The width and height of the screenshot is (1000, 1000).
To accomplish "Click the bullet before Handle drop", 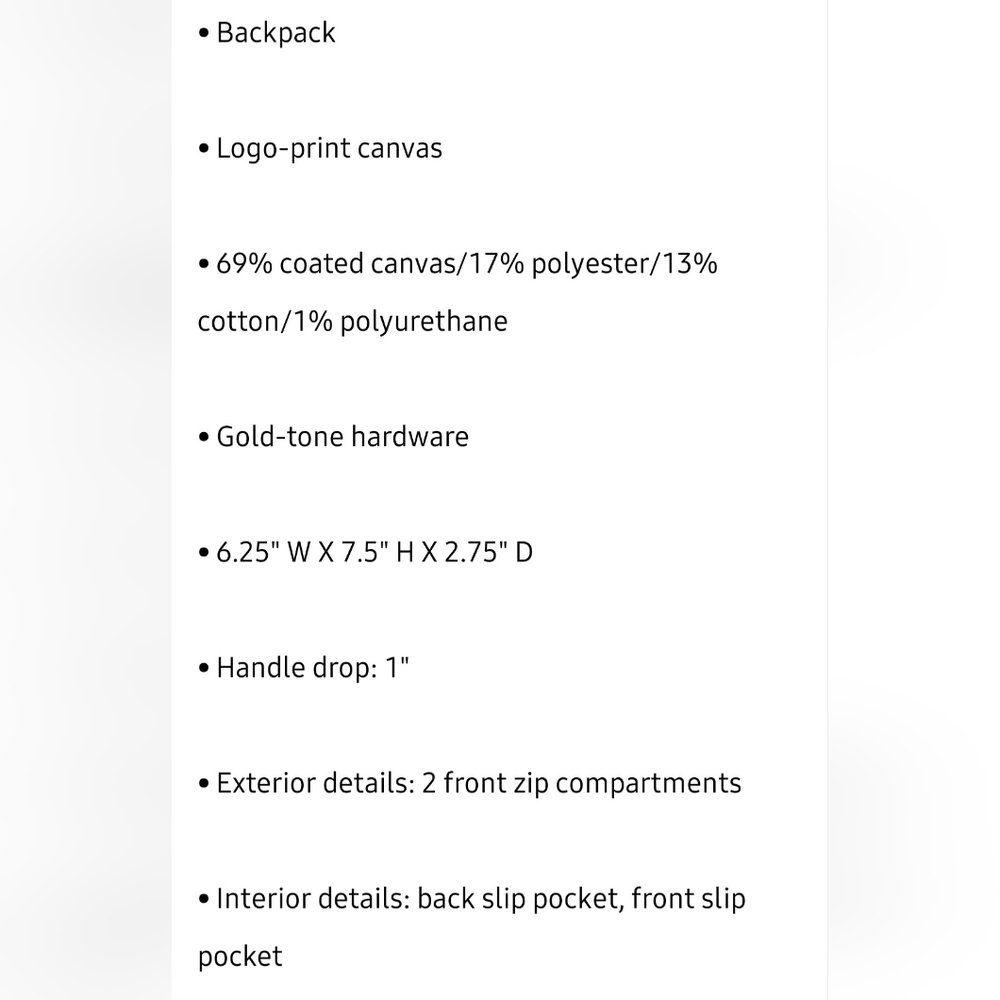I will [x=204, y=668].
